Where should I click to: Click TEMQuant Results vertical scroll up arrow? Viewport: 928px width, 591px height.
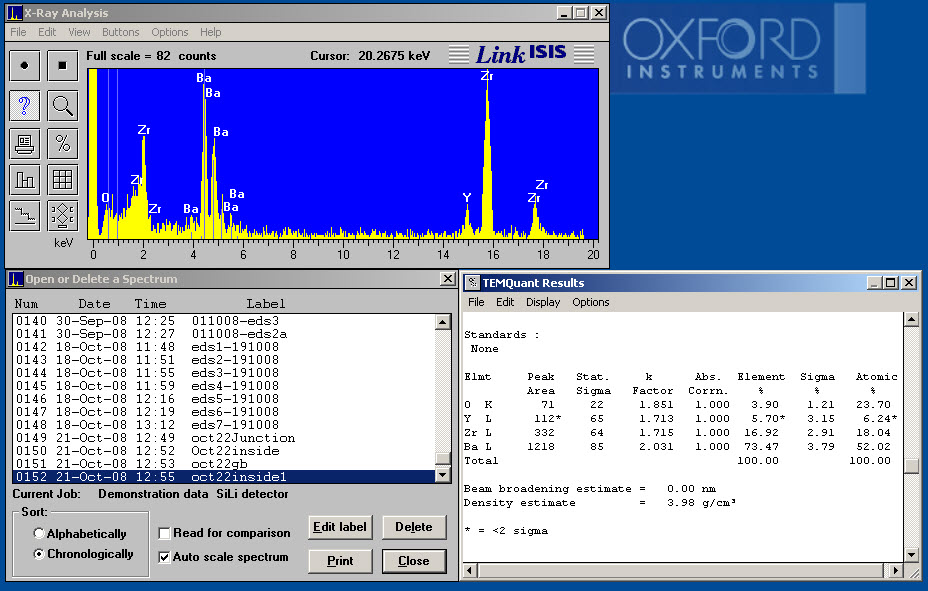tap(911, 319)
